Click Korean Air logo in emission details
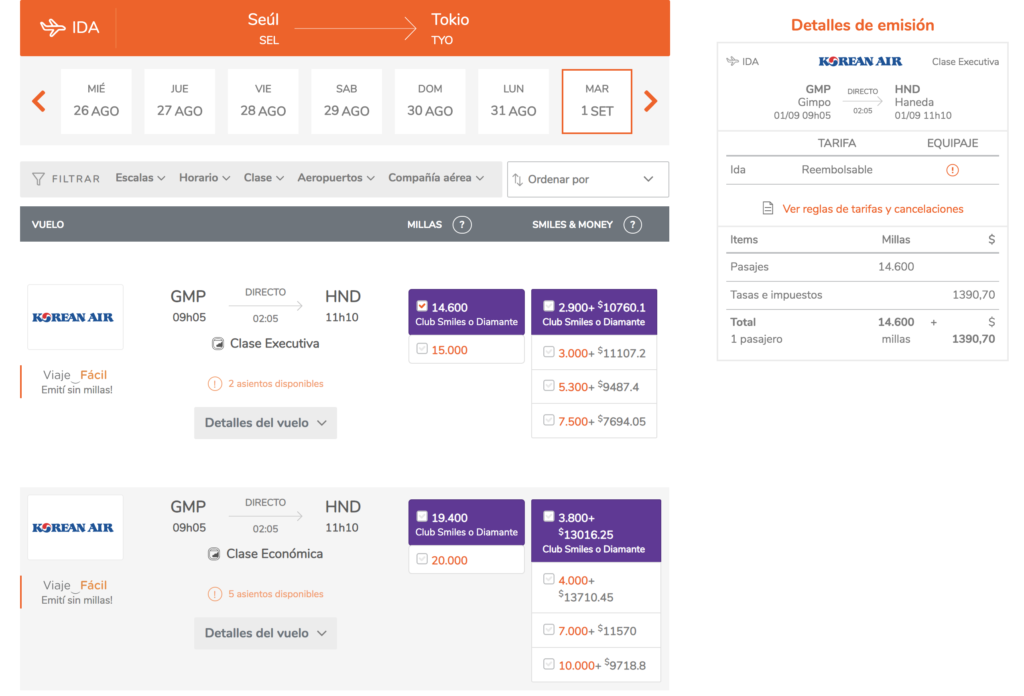 pos(860,61)
